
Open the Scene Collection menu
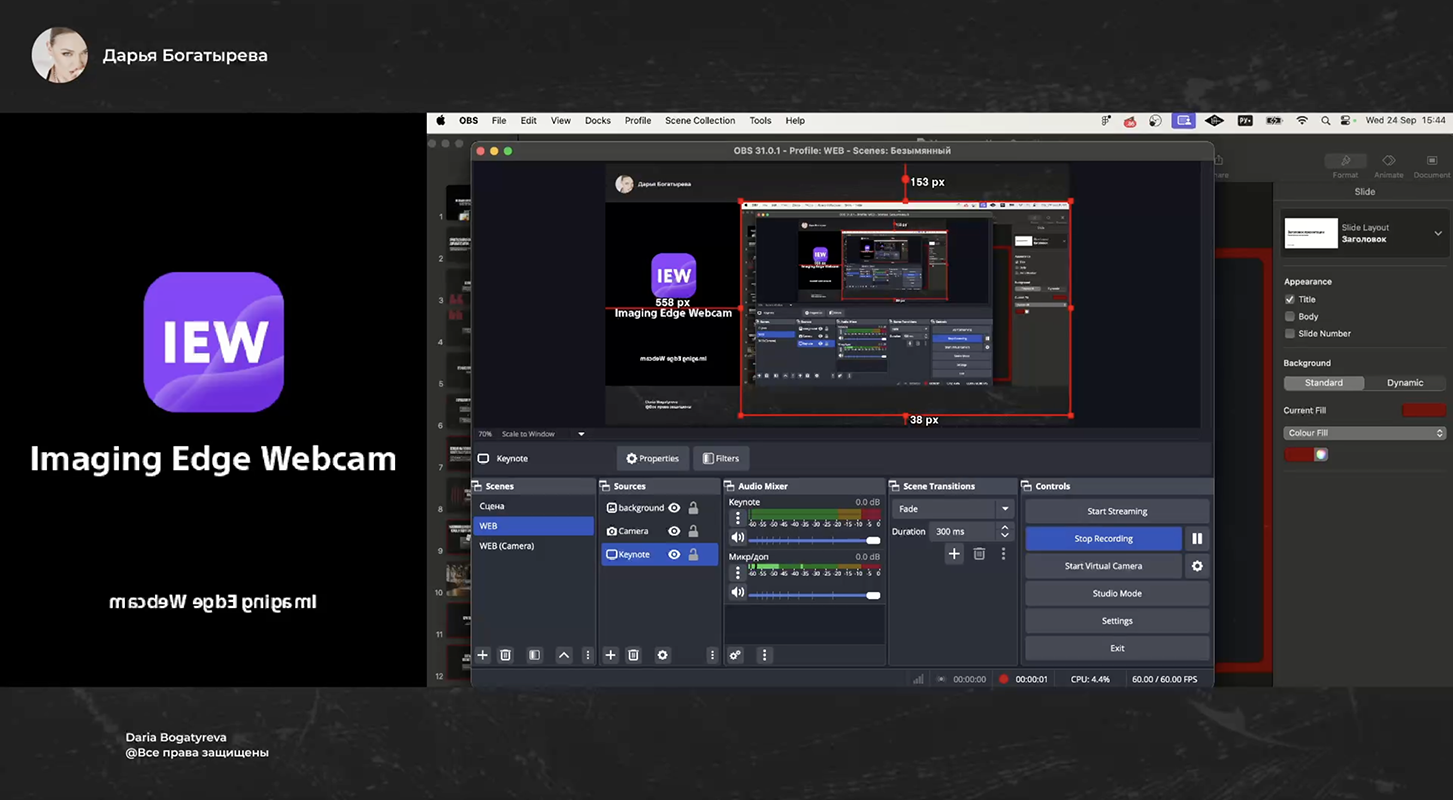coord(700,121)
